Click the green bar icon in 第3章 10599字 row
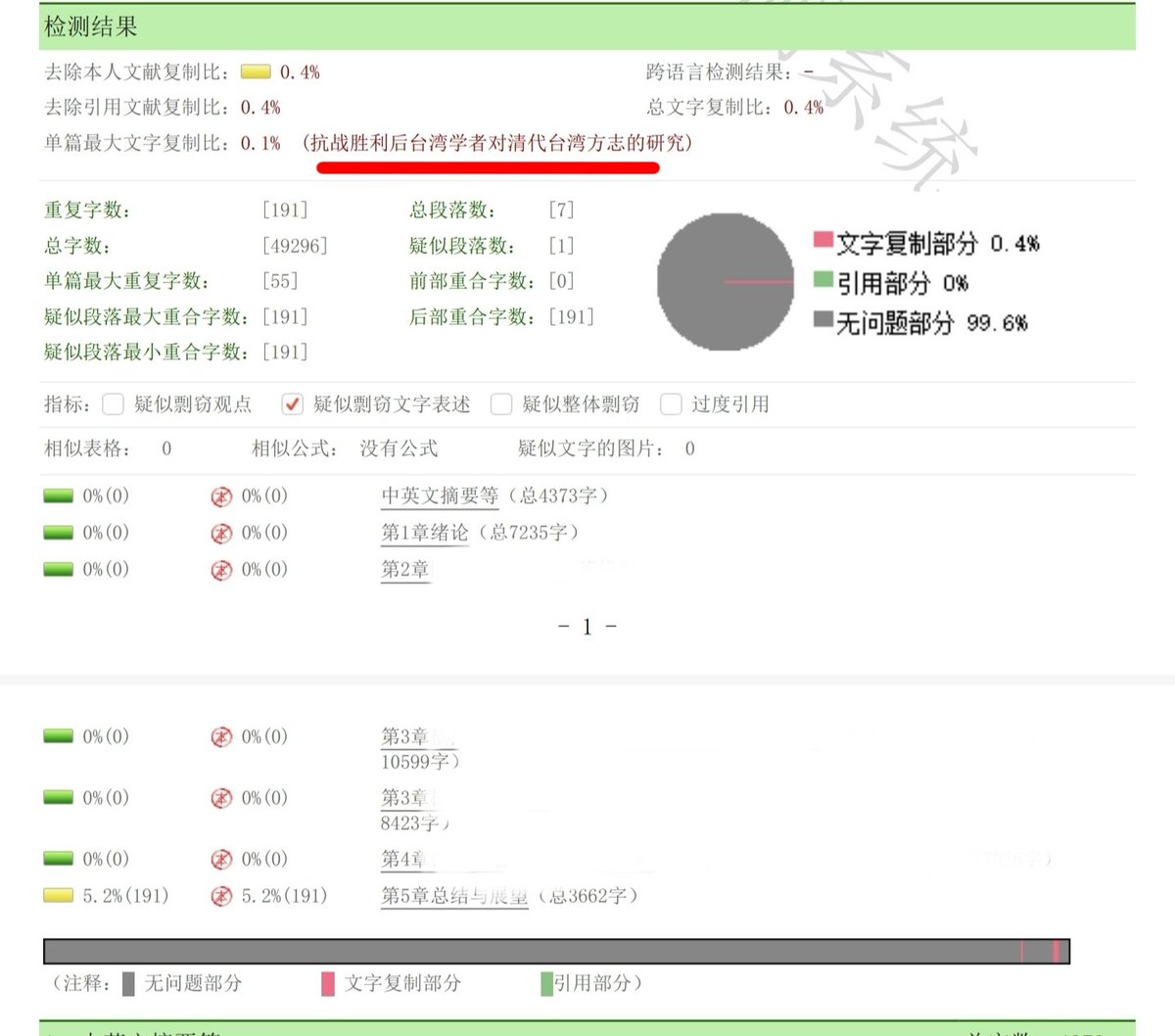The width and height of the screenshot is (1175, 1036). (59, 736)
